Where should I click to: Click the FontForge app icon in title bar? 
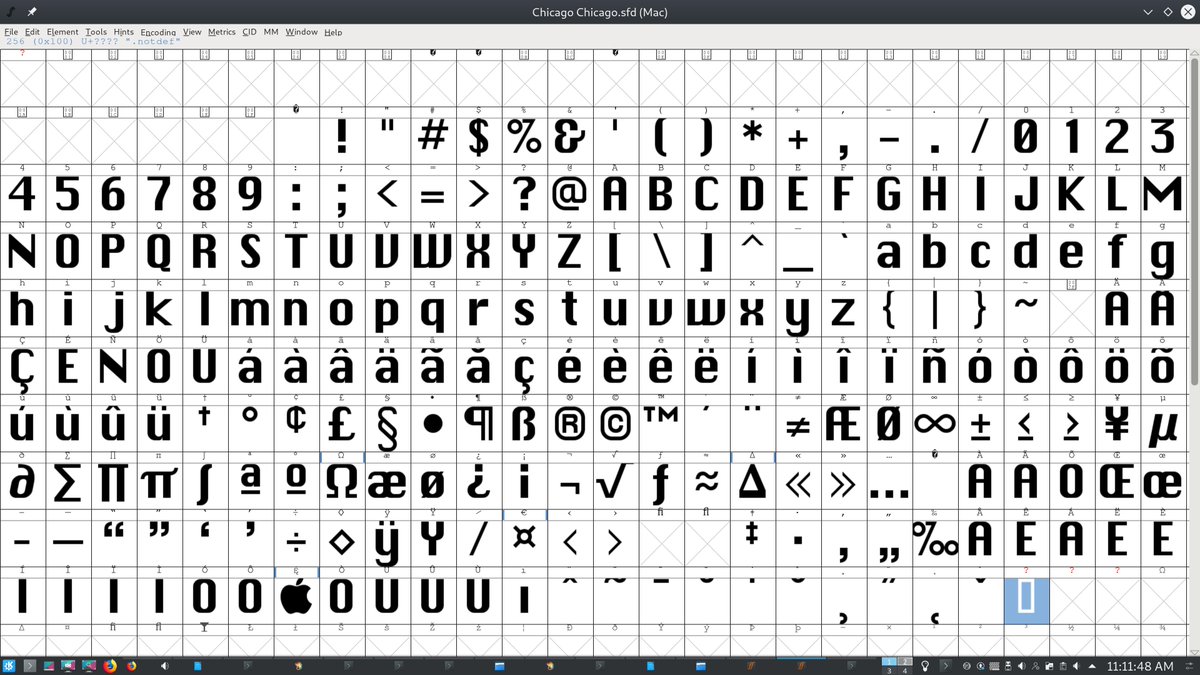point(11,12)
